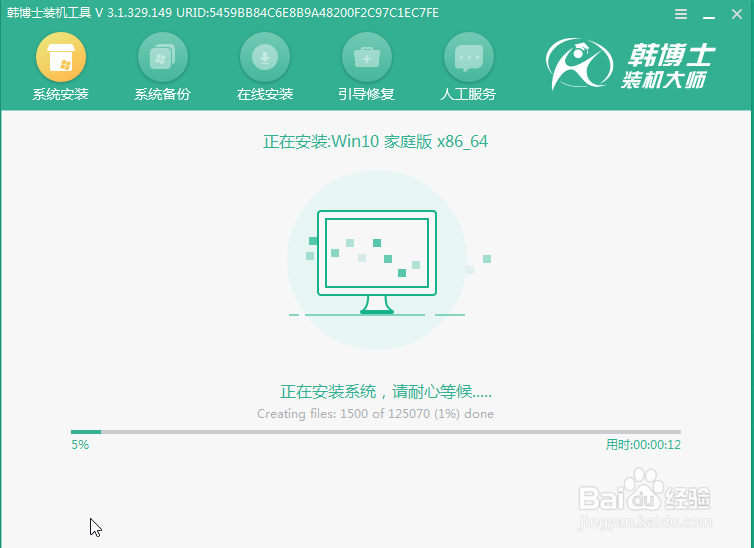Click the 引导修复 label
This screenshot has height=548, width=754.
point(366,94)
